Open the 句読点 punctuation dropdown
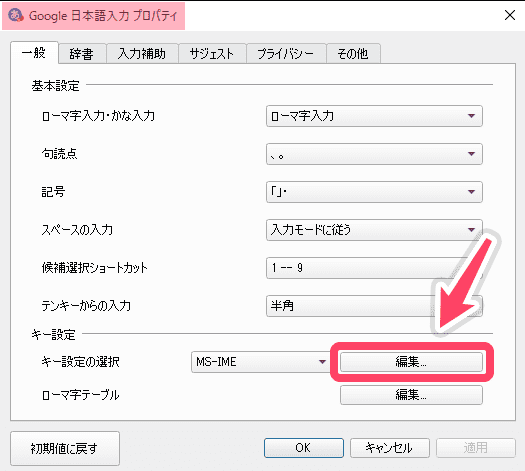Viewport: 525px width, 471px height. (374, 154)
